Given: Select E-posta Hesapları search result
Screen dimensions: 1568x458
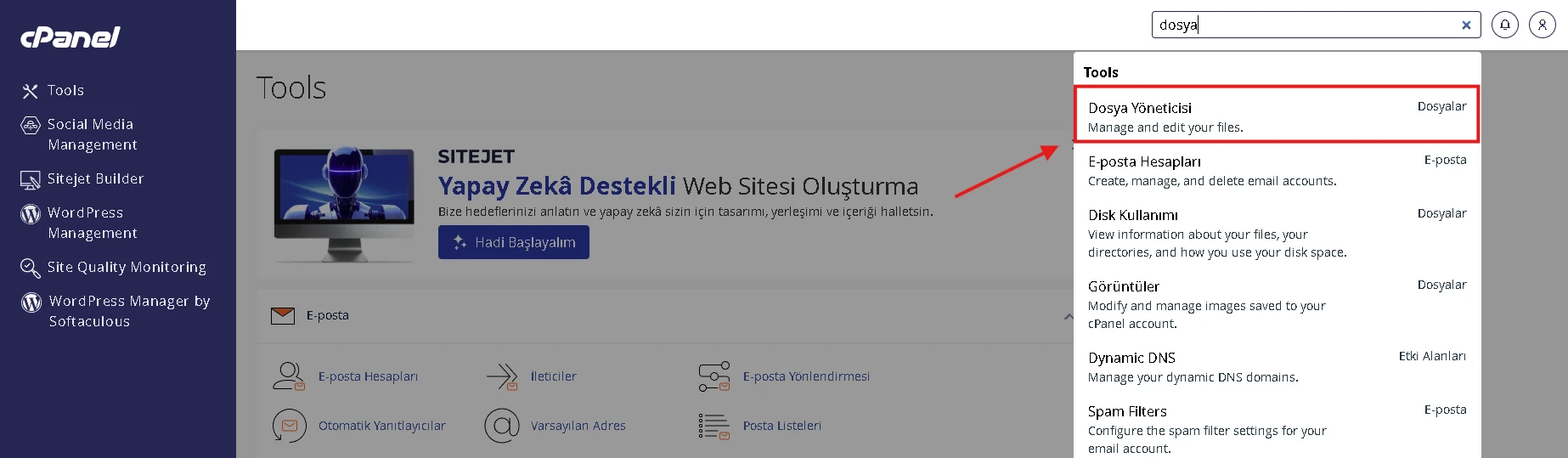Looking at the screenshot, I should click(x=1277, y=170).
